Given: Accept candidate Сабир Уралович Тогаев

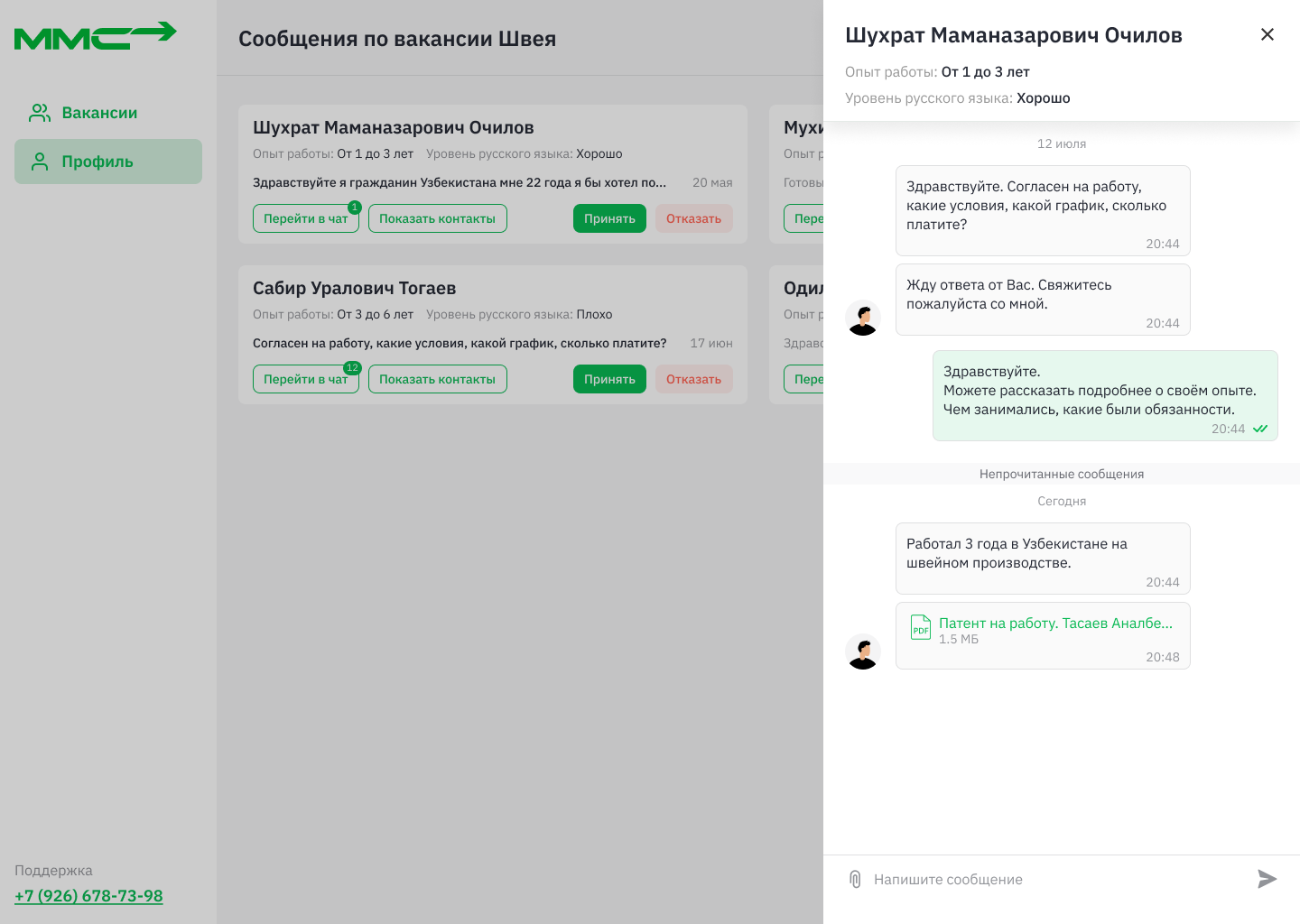Looking at the screenshot, I should [609, 379].
